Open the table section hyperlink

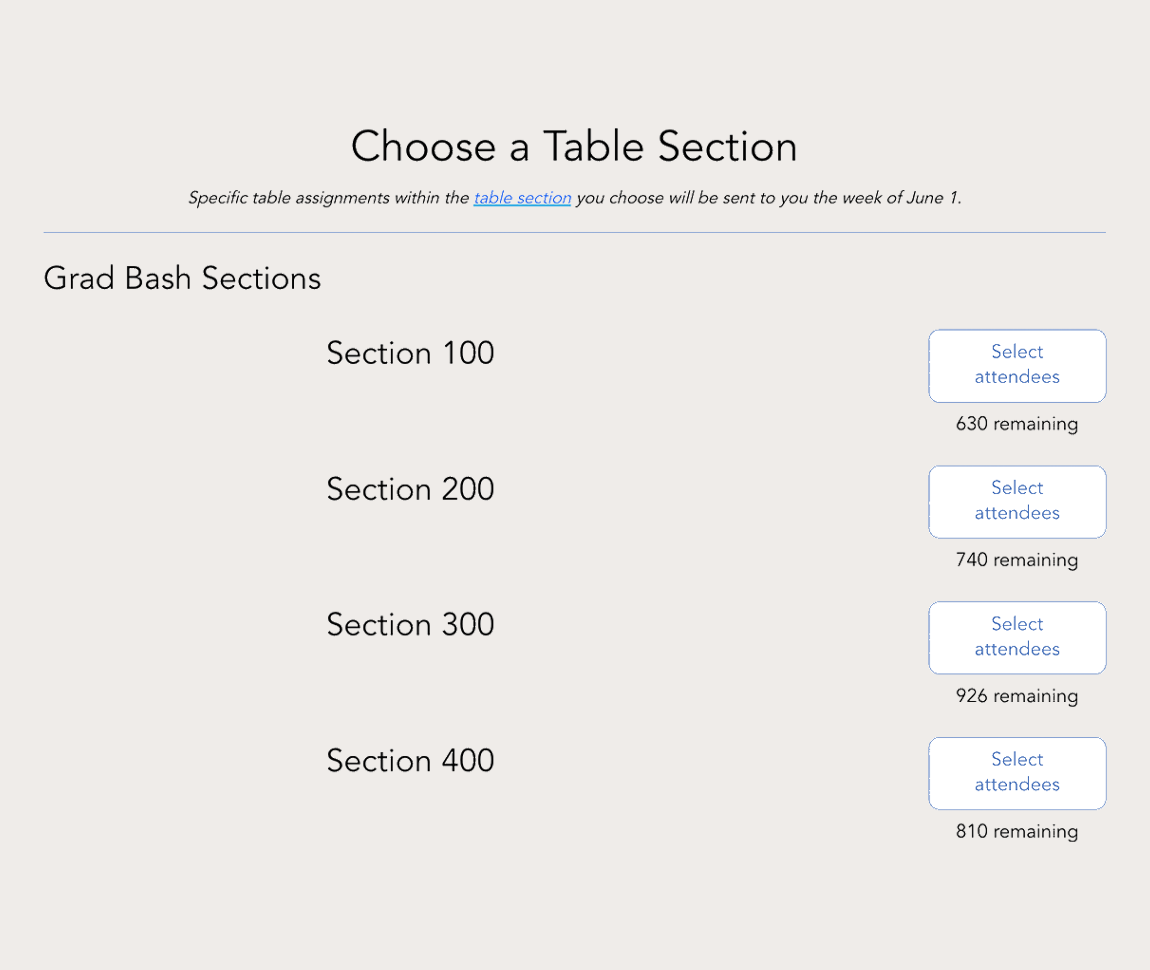522,197
